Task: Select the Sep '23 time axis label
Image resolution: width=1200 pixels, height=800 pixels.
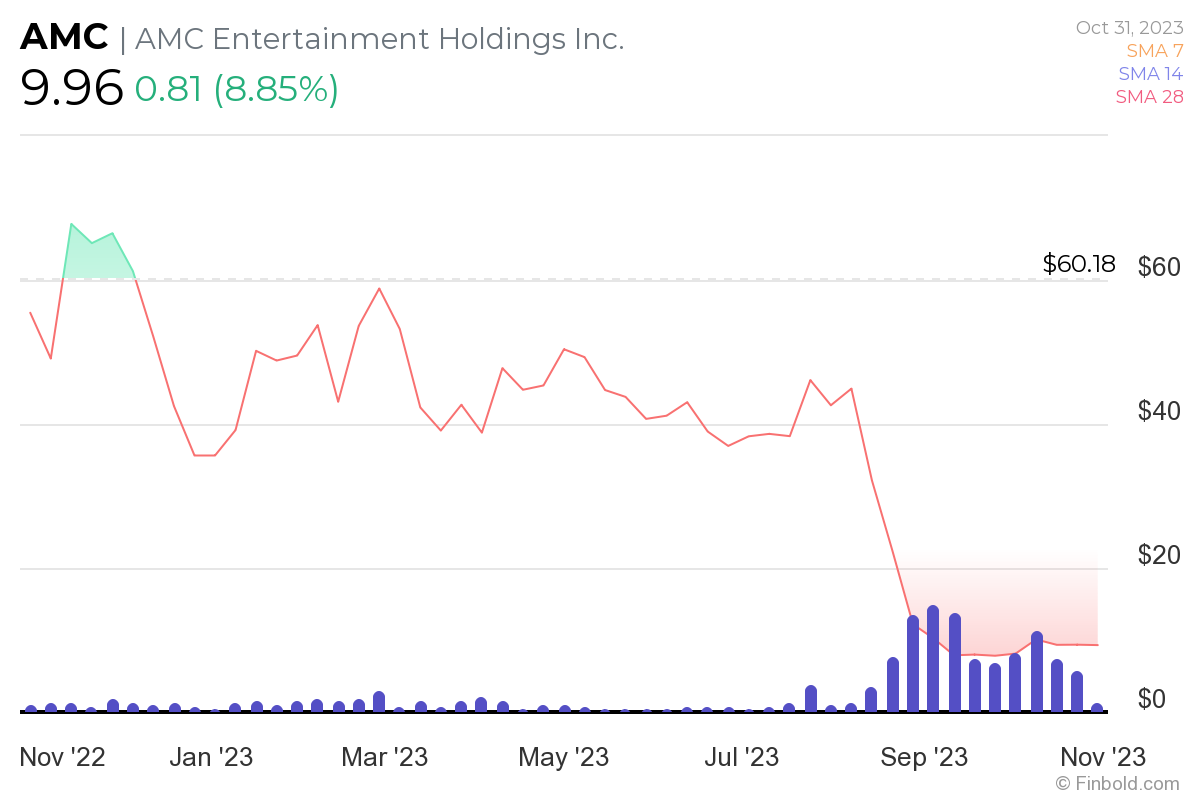Action: 924,756
